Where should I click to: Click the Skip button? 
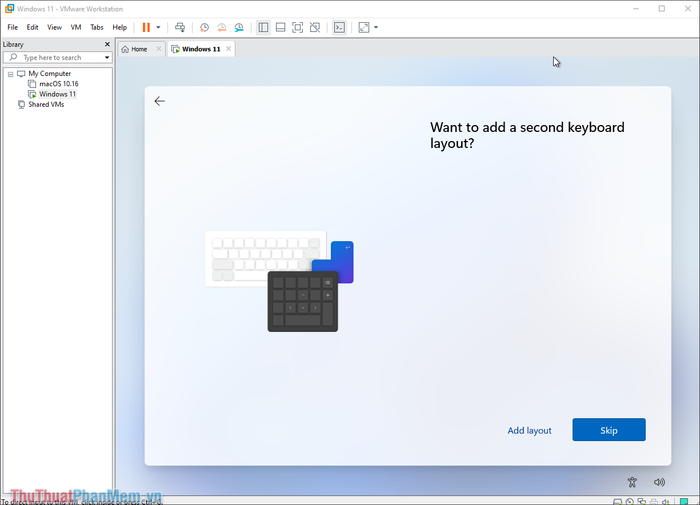tap(609, 430)
